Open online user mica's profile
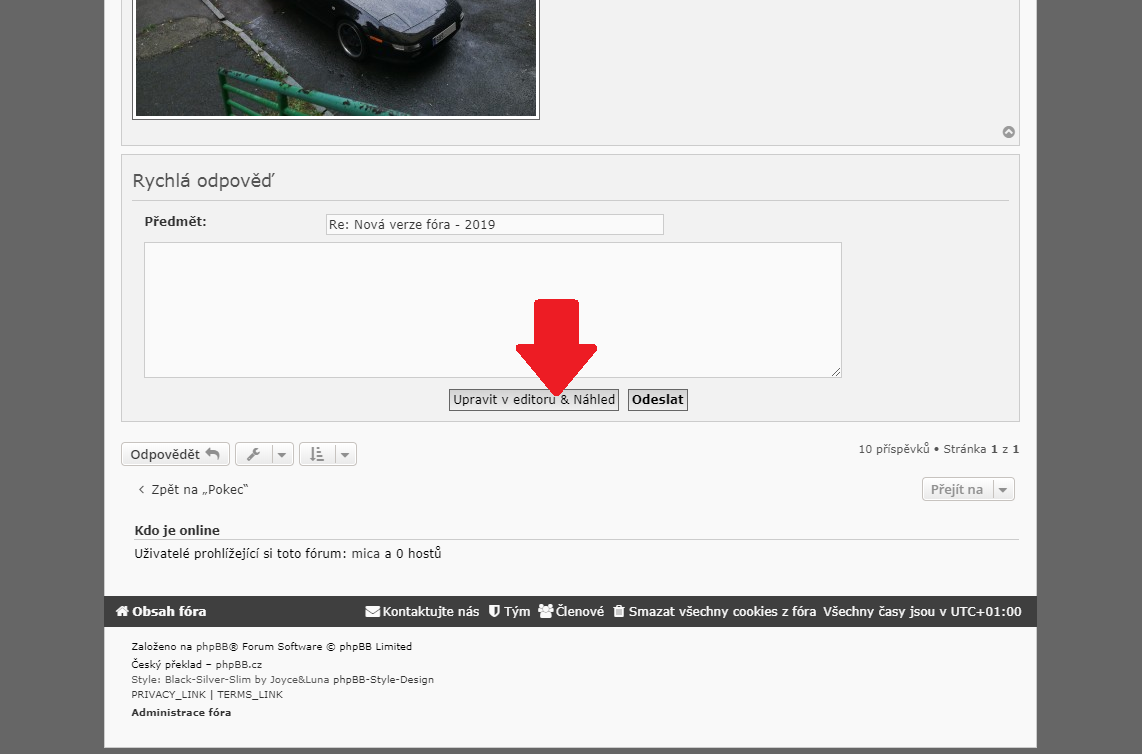This screenshot has width=1142, height=754. click(366, 553)
